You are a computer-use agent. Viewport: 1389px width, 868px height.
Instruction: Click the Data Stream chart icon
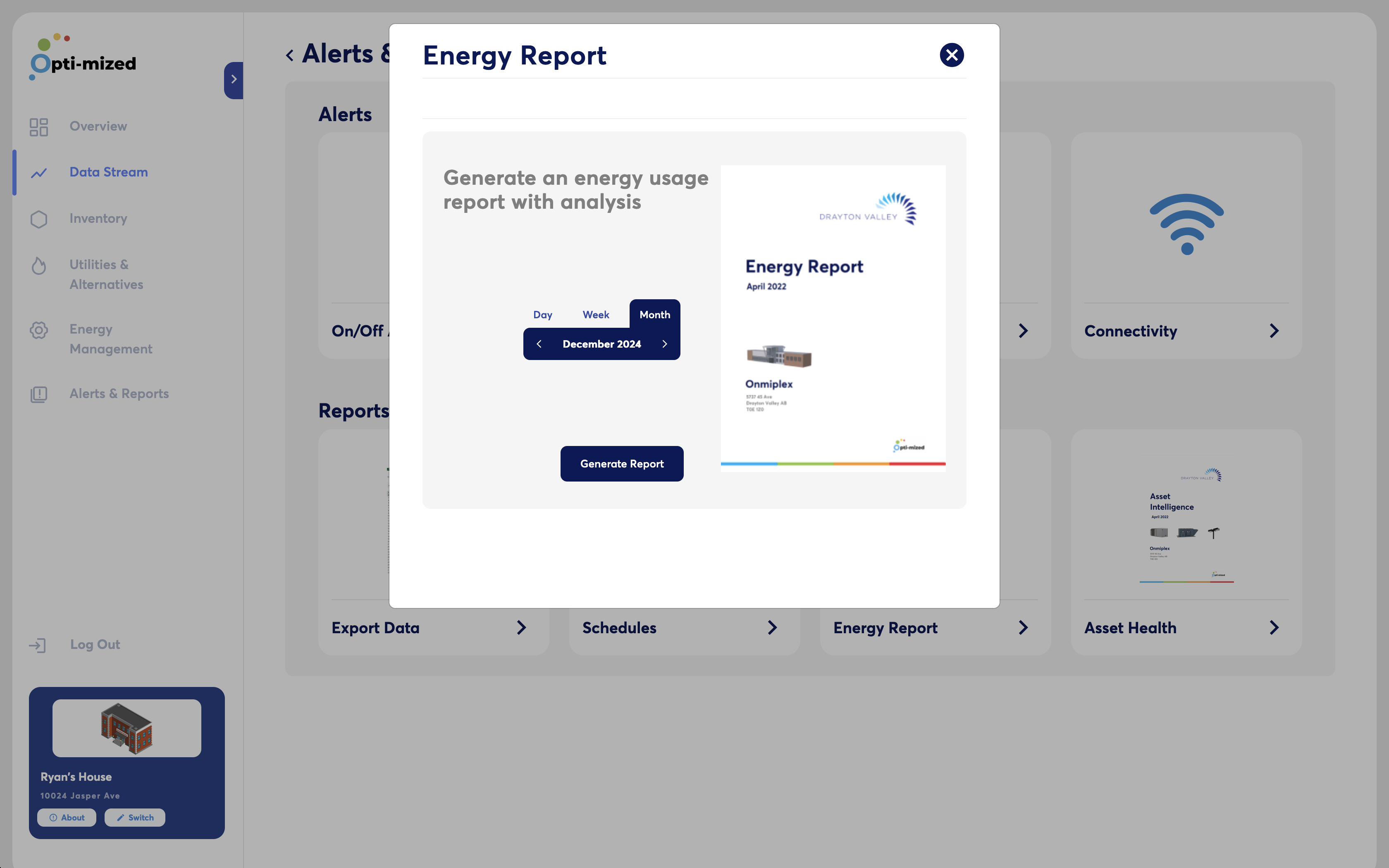click(38, 173)
